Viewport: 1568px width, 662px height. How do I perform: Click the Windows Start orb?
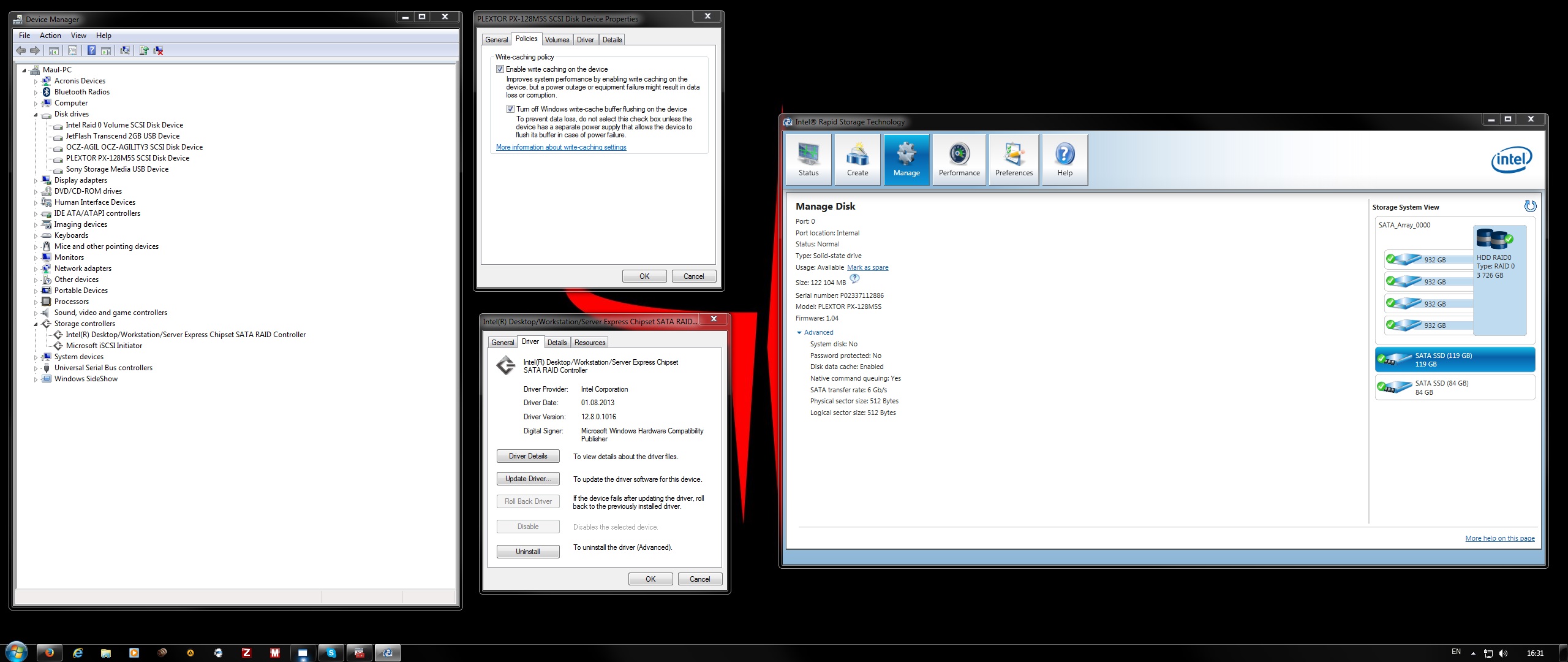[x=16, y=652]
